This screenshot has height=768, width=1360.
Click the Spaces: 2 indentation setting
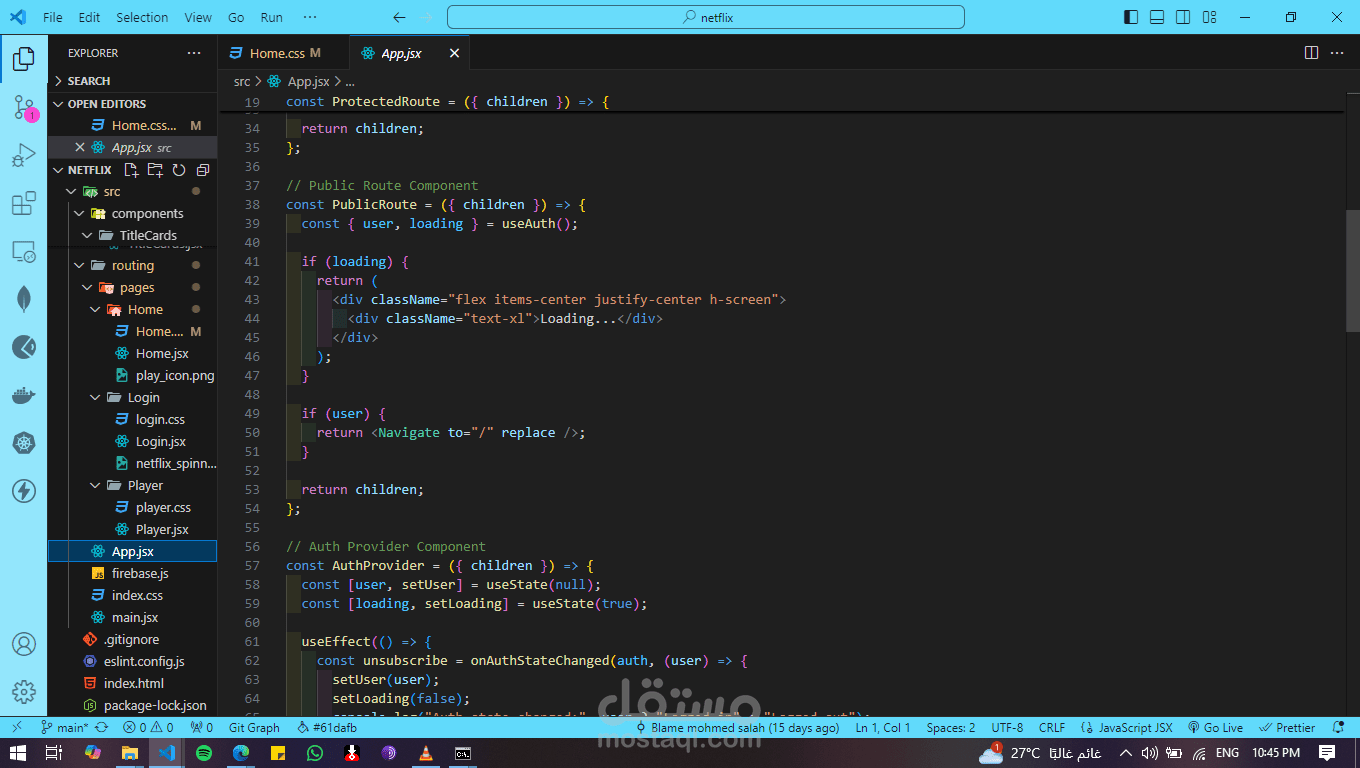951,728
